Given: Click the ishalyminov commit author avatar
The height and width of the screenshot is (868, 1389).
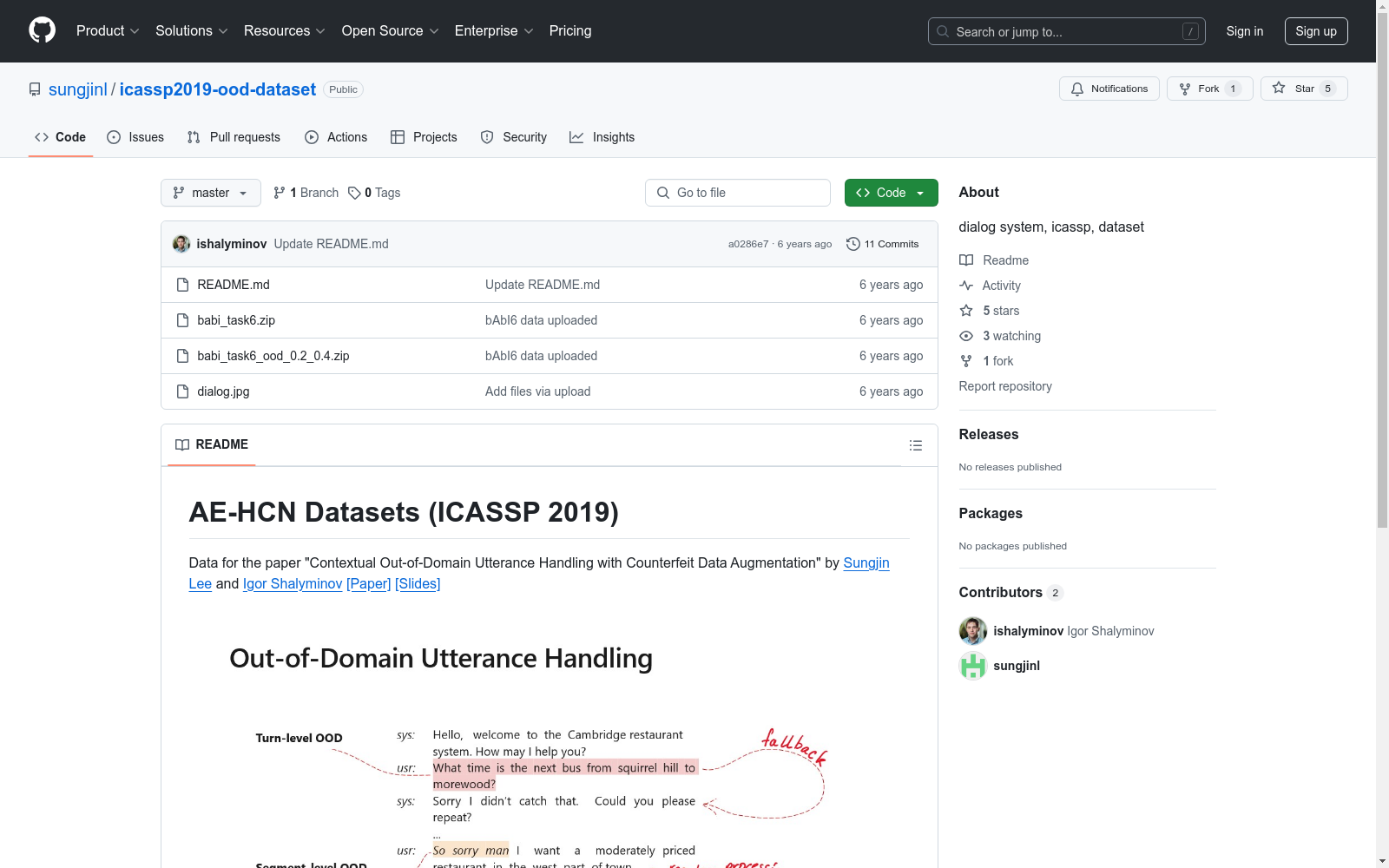Looking at the screenshot, I should point(181,244).
